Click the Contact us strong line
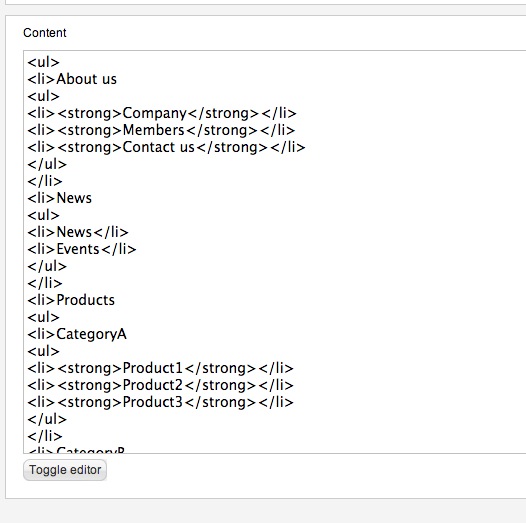The image size is (526, 523). point(166,147)
